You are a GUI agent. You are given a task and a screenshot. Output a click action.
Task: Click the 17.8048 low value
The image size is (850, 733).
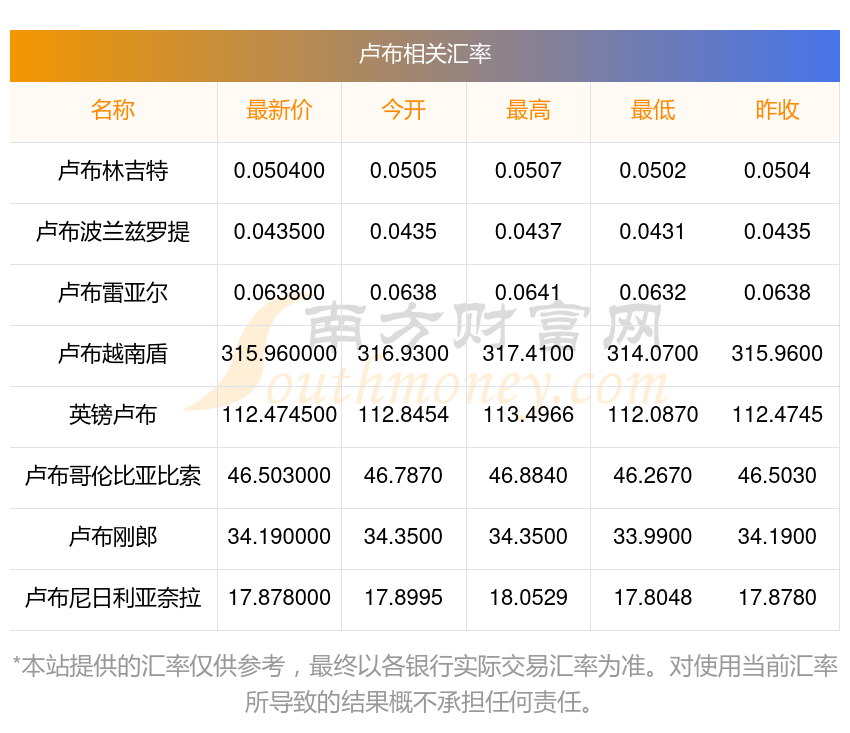tap(653, 598)
